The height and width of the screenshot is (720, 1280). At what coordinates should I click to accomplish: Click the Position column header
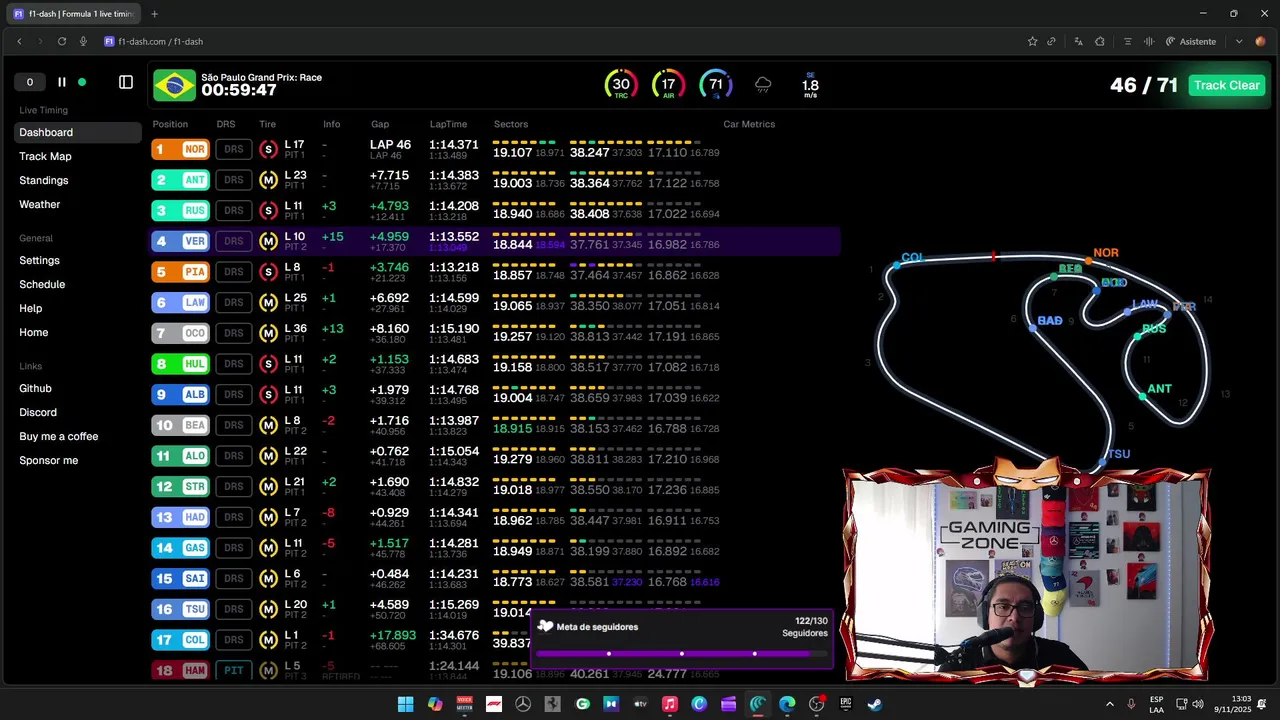click(x=170, y=124)
